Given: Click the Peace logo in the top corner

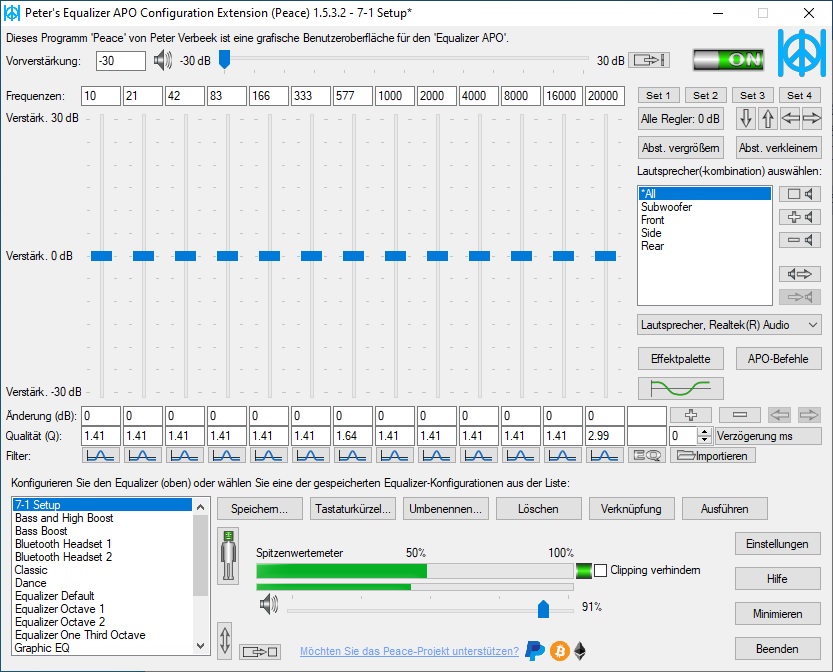Looking at the screenshot, I should 802,53.
